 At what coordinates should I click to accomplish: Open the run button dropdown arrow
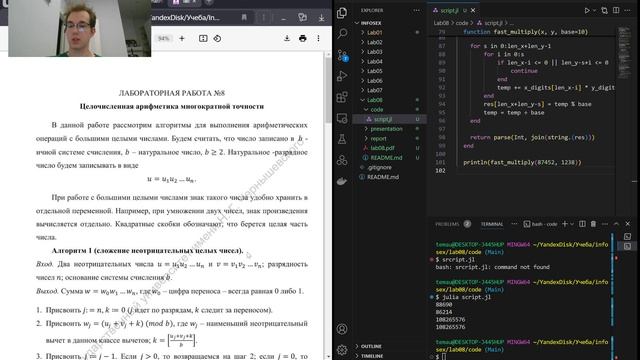coord(594,11)
